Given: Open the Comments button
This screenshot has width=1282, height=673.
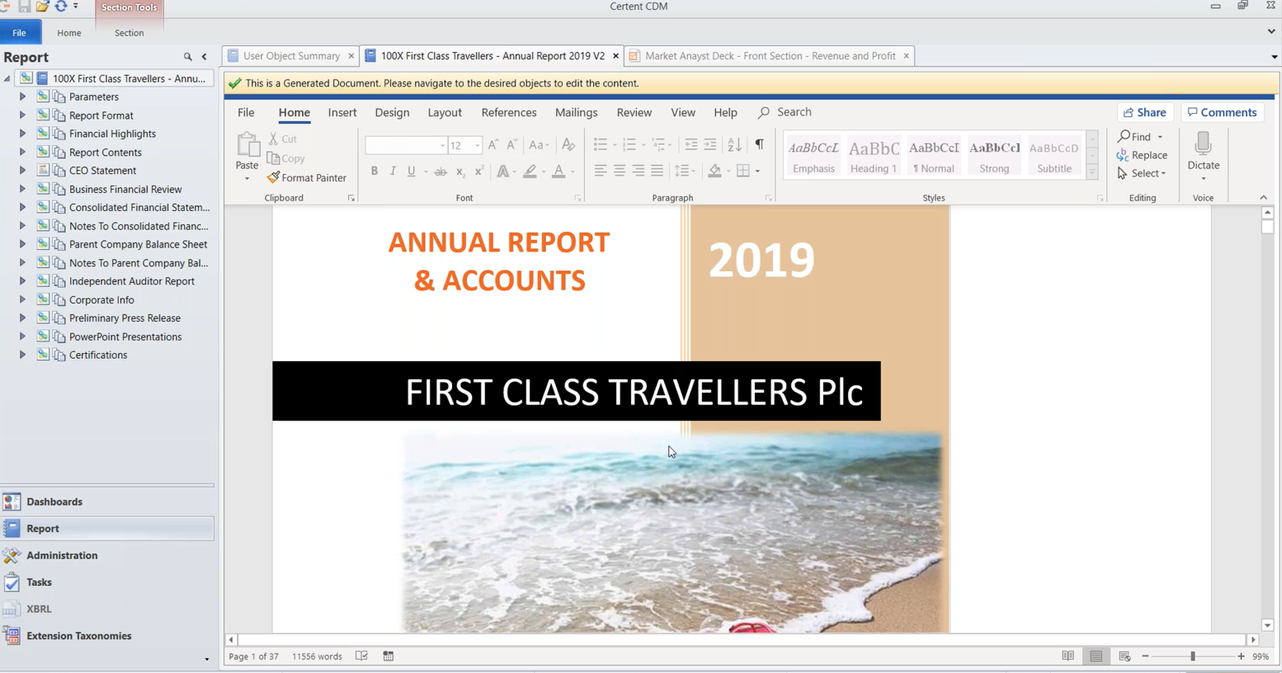Looking at the screenshot, I should (x=1222, y=113).
